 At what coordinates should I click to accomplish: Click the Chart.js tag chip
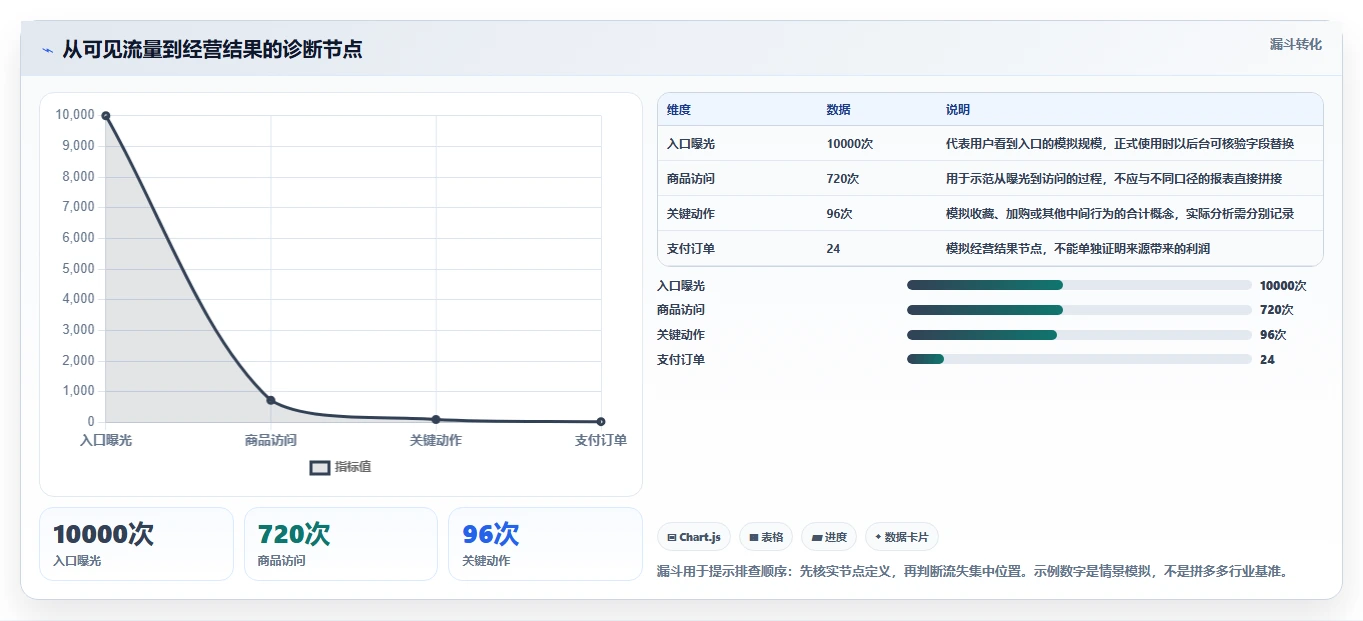694,537
